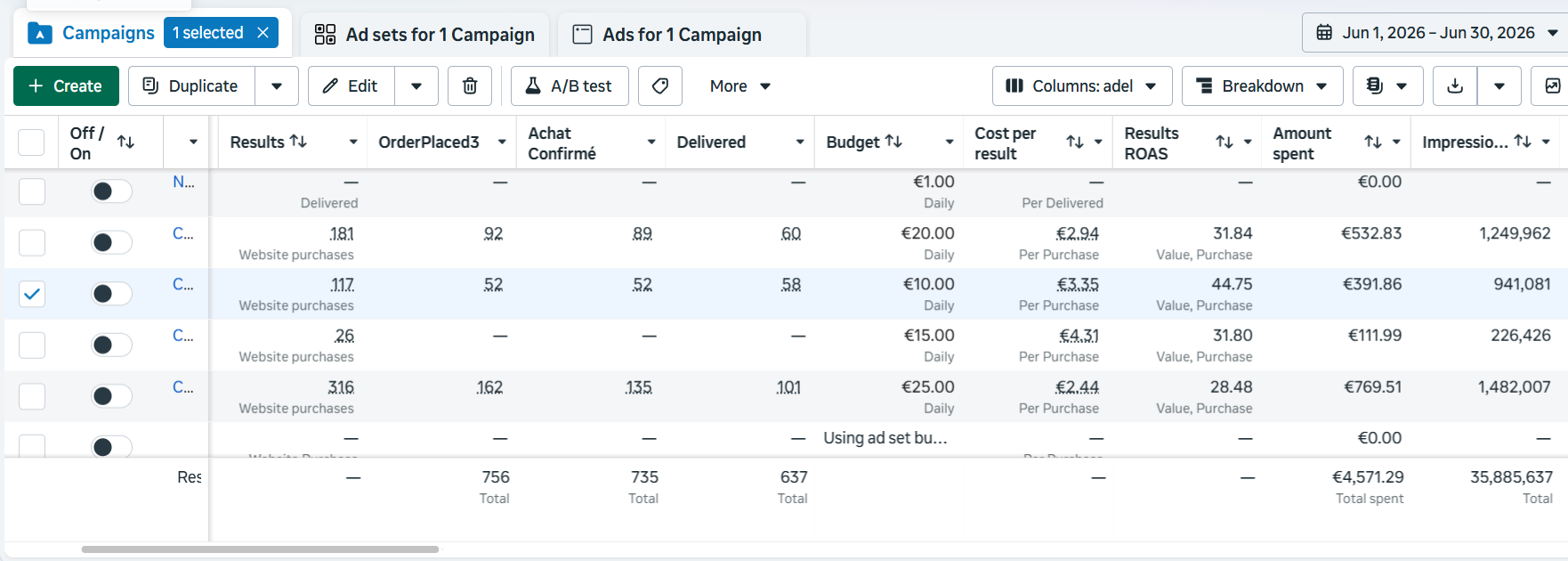The height and width of the screenshot is (561, 1568).
Task: Delete the selected campaign with the trash icon
Action: pyautogui.click(x=470, y=86)
